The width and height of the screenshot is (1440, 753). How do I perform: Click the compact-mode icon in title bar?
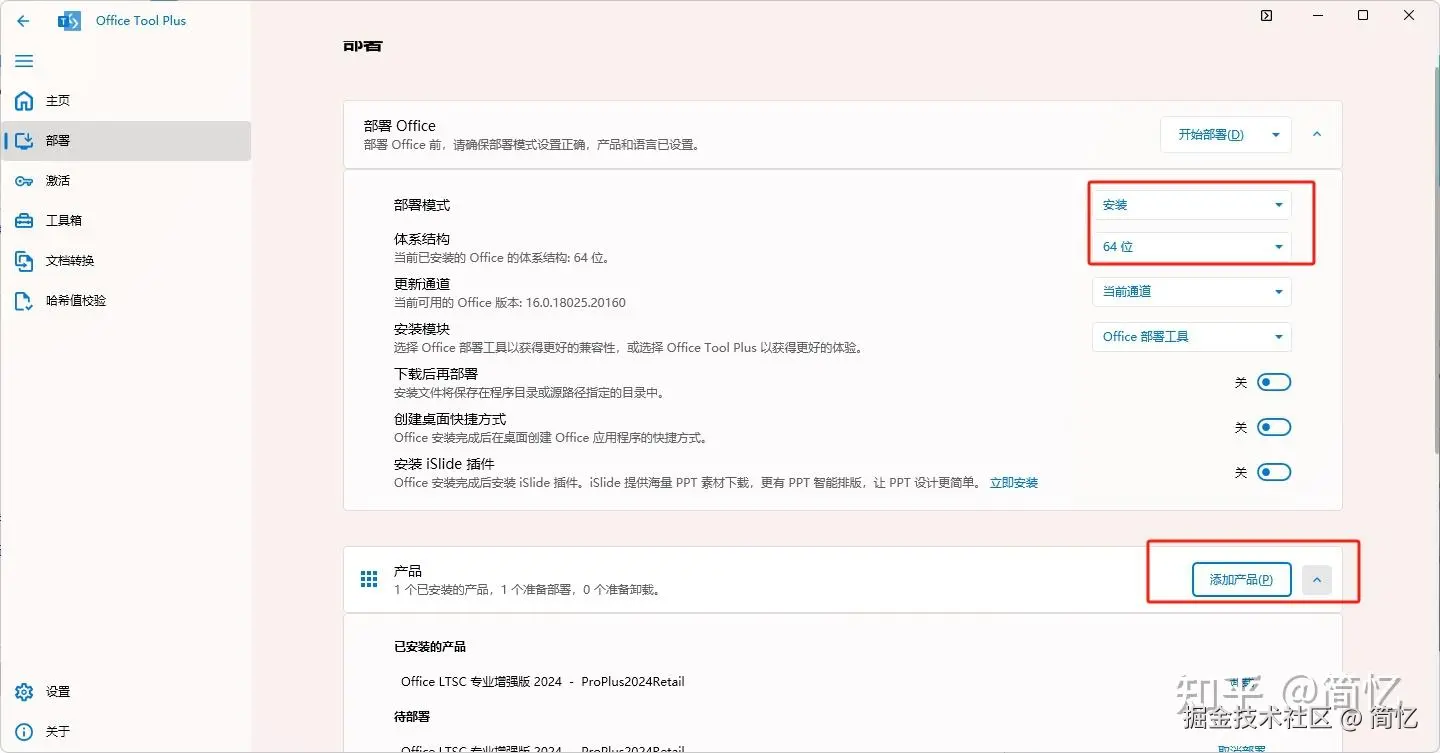tap(1266, 16)
